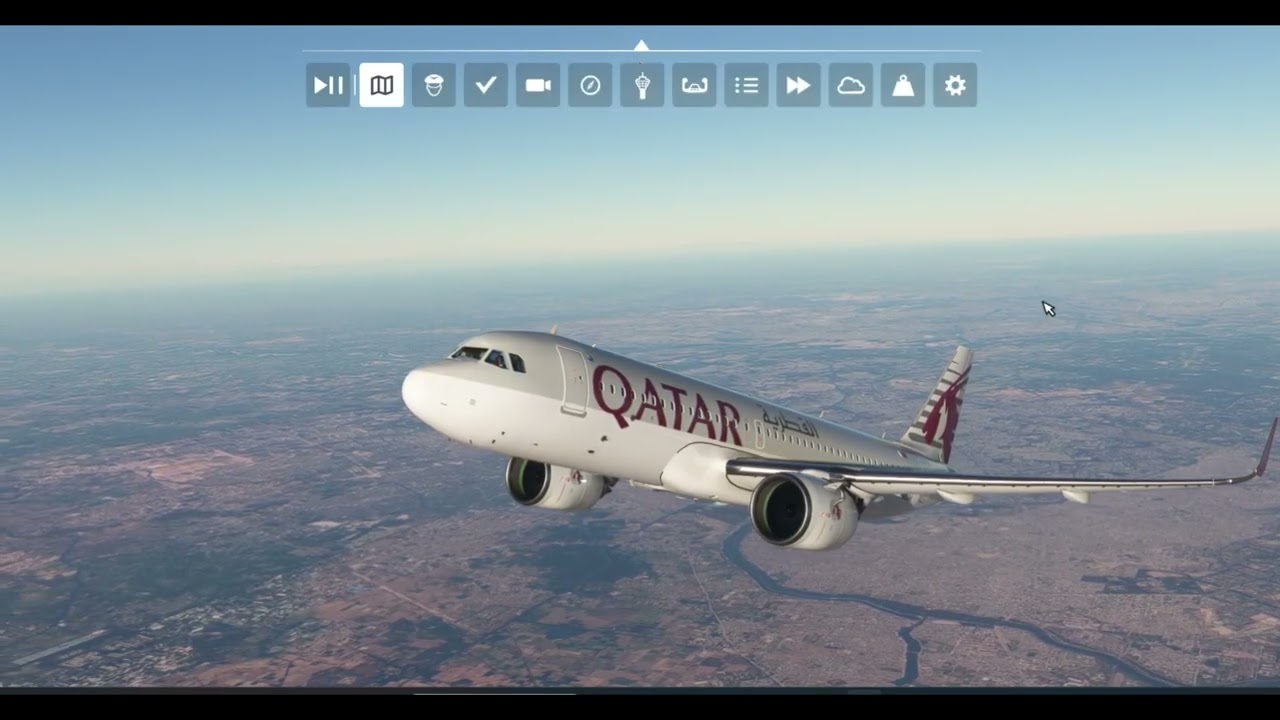Image resolution: width=1280 pixels, height=720 pixels.
Task: Open the fuel and weight icon
Action: [x=903, y=85]
